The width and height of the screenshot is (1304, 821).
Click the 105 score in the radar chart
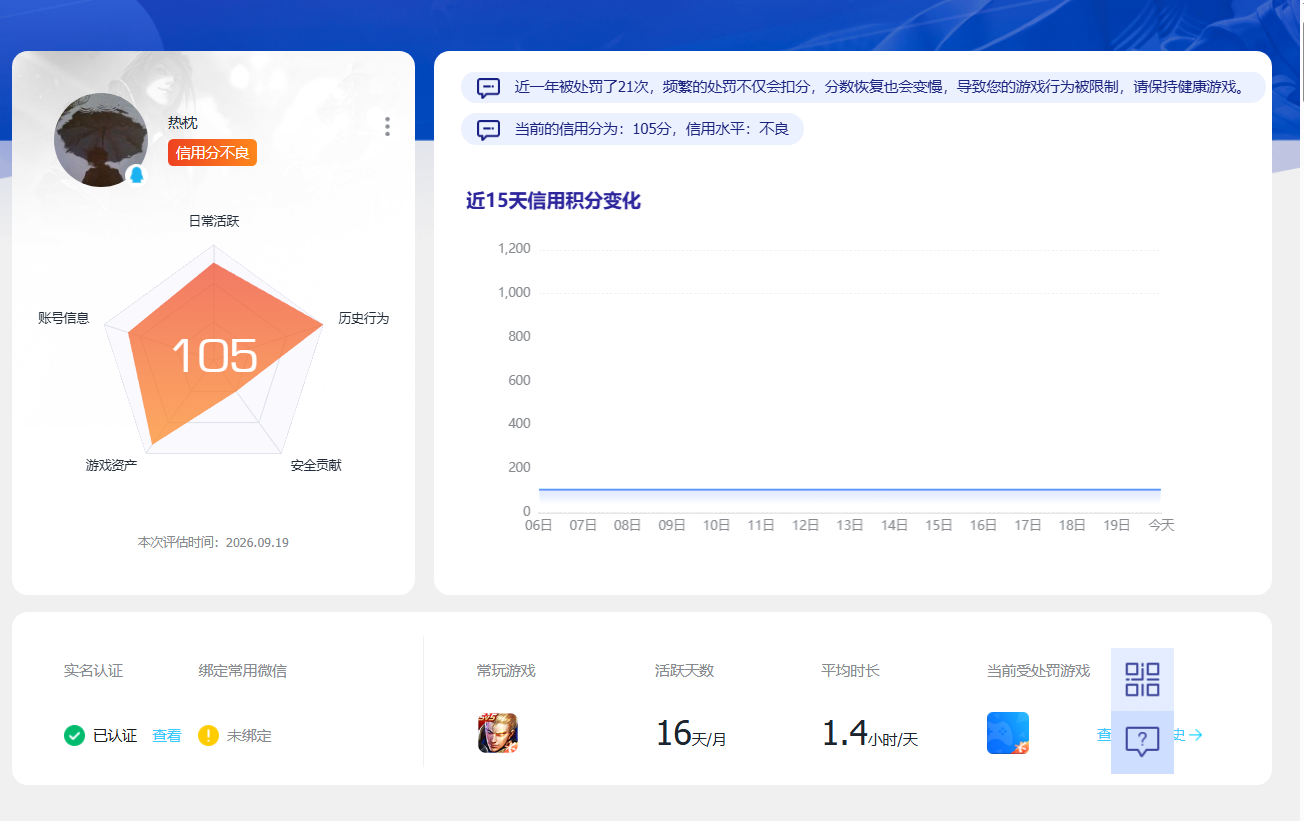click(214, 356)
